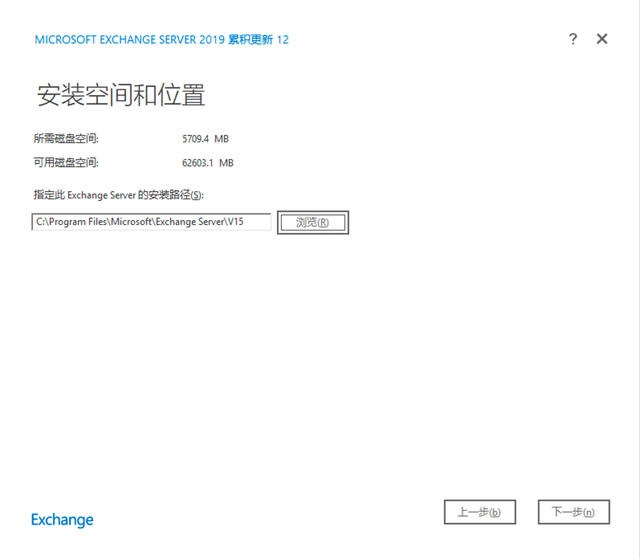Close the Exchange setup window
The height and width of the screenshot is (559, 640).
602,39
